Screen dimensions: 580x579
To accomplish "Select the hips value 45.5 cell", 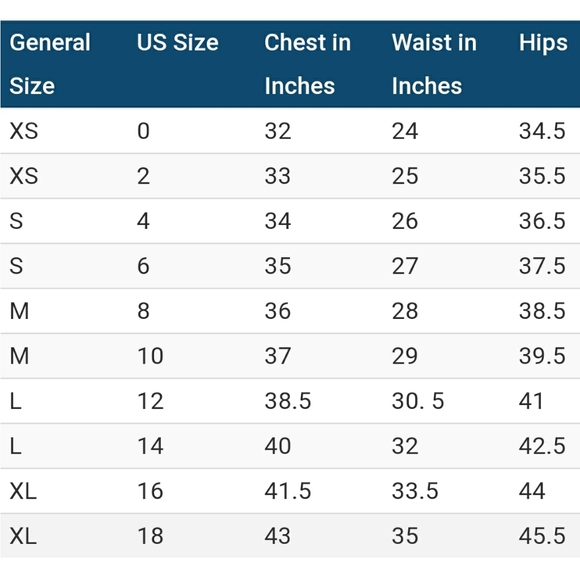I will tap(542, 536).
